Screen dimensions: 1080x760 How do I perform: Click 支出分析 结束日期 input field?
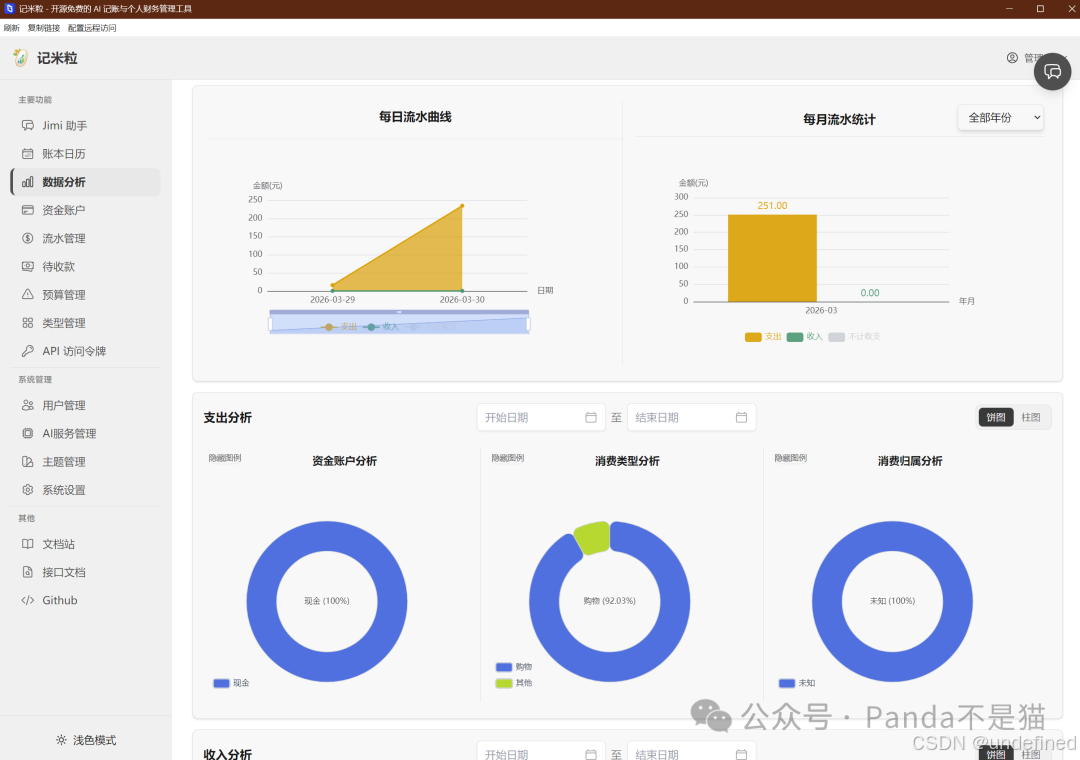[692, 418]
